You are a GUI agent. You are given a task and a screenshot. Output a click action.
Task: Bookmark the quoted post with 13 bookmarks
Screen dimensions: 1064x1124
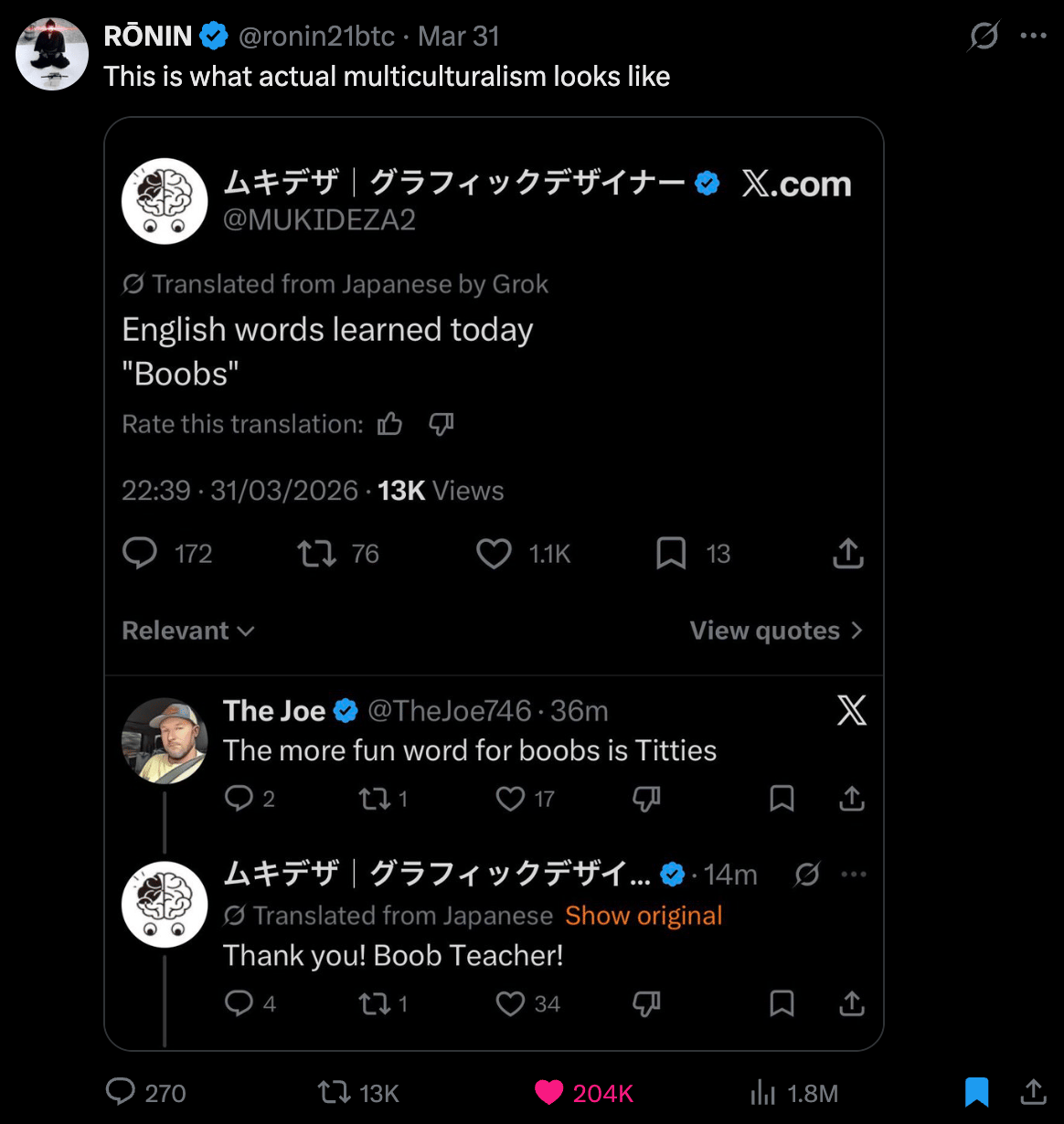[x=671, y=554]
